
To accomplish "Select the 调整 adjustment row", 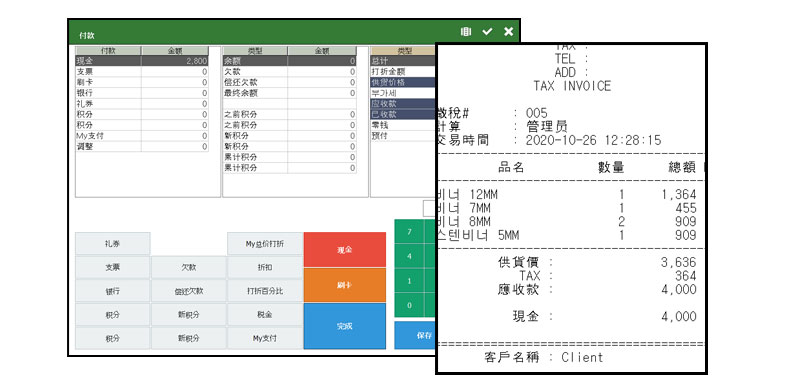I will click(142, 146).
